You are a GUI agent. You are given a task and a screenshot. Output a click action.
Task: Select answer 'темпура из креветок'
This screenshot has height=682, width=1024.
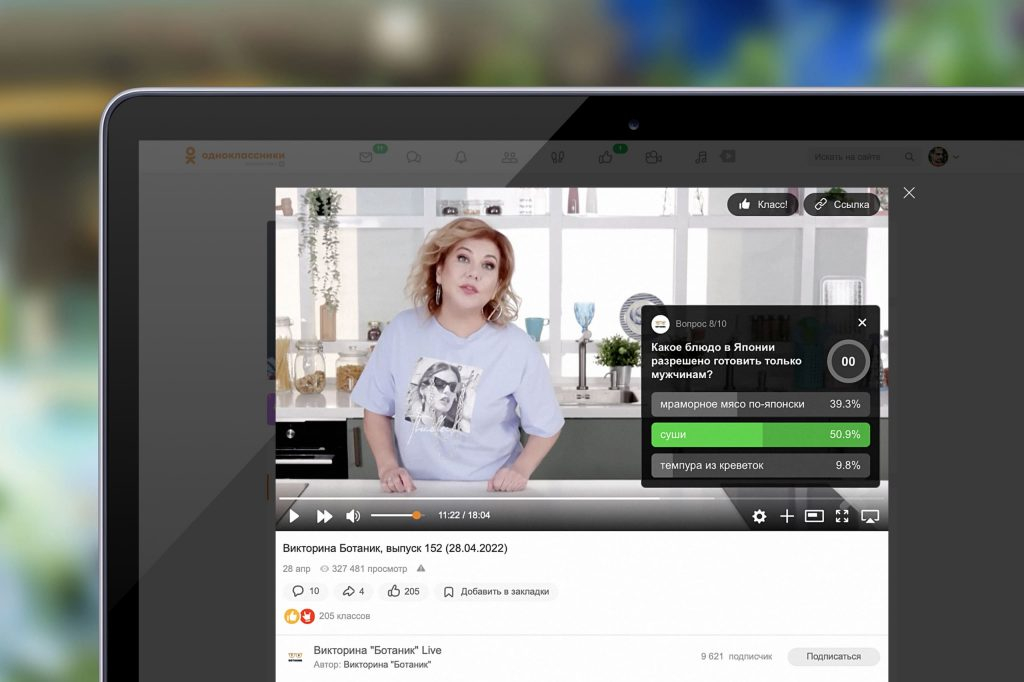point(760,466)
